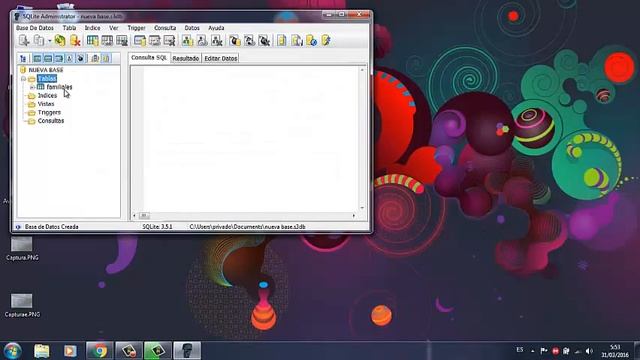Click the New Database toolbar icon
Viewport: 640px width, 360px height.
24,40
